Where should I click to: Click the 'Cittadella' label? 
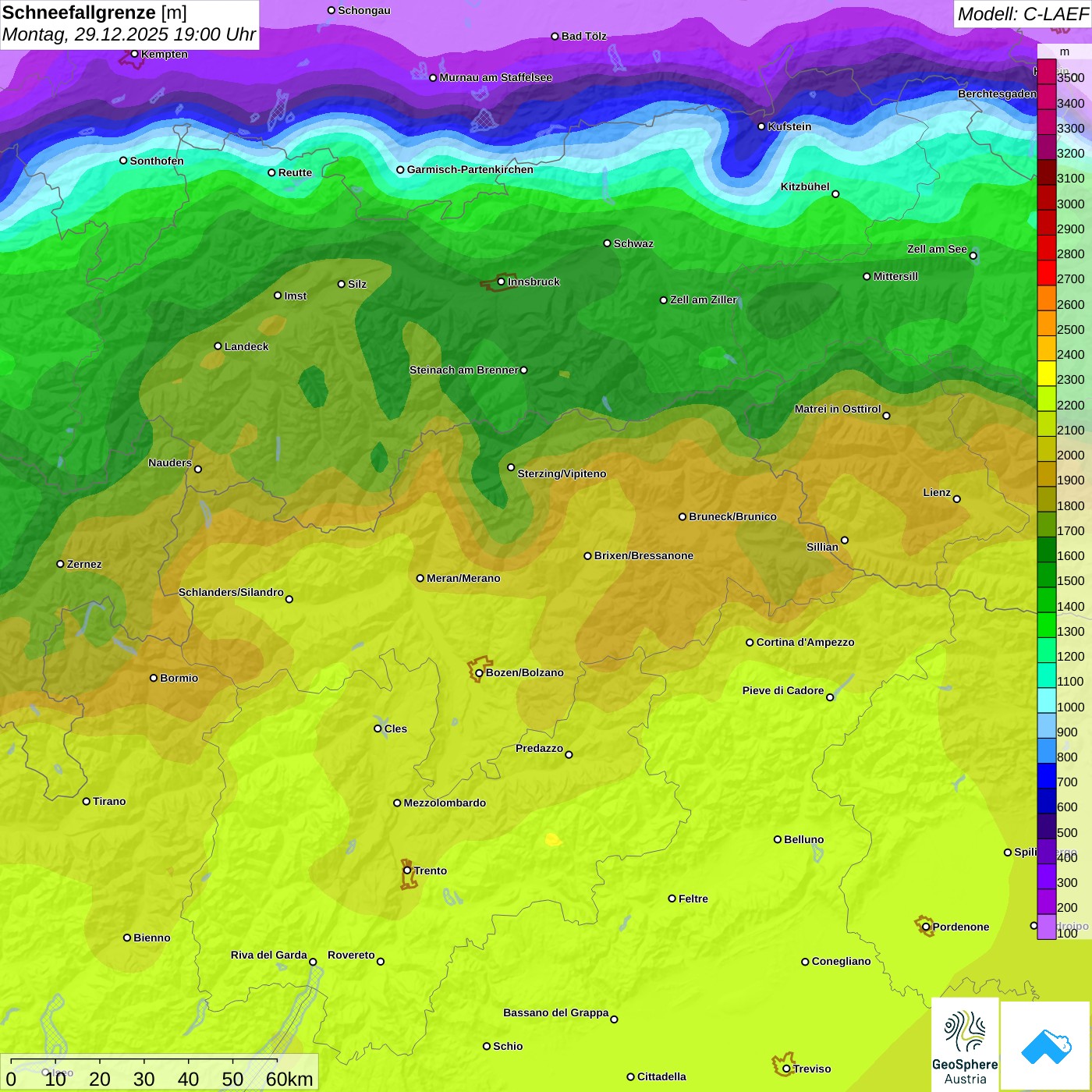[x=661, y=1076]
